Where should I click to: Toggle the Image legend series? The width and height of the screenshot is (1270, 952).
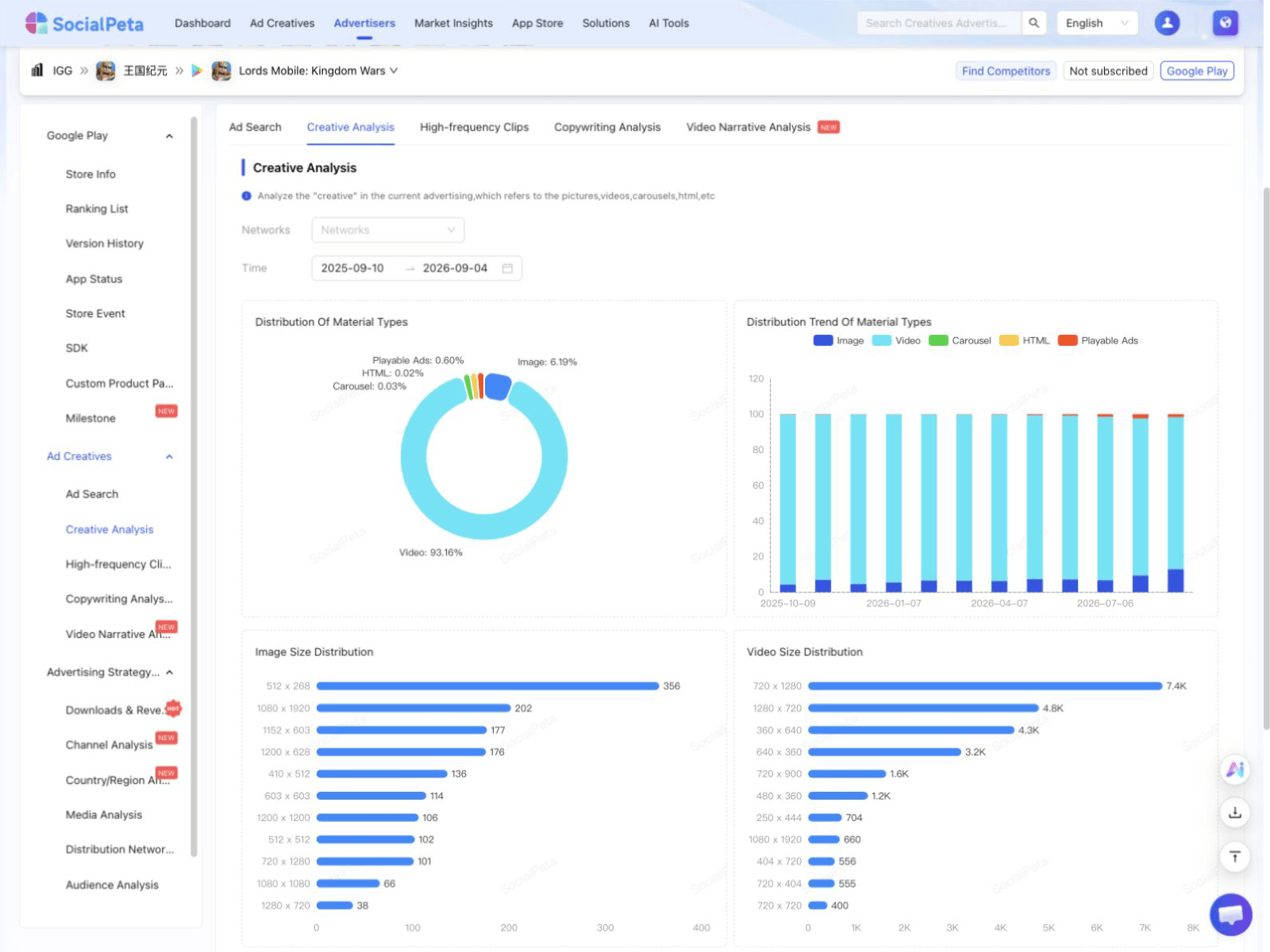tap(839, 340)
